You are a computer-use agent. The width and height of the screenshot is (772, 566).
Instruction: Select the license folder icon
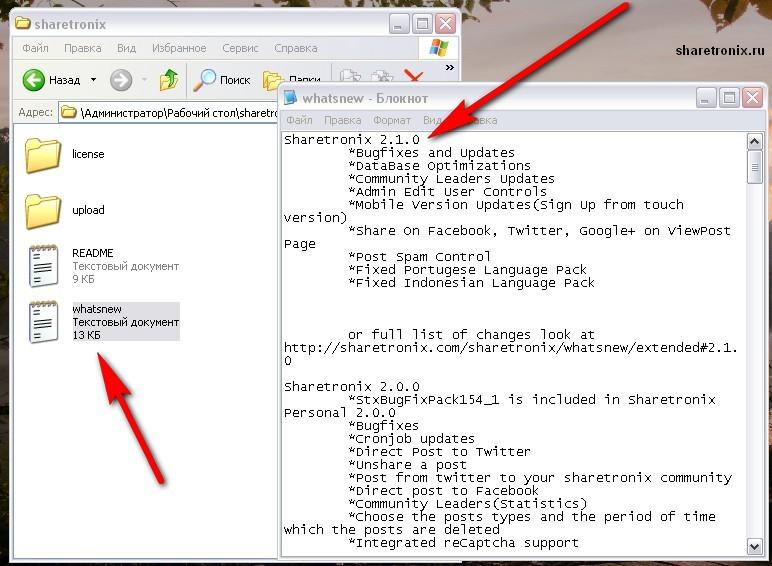43,155
